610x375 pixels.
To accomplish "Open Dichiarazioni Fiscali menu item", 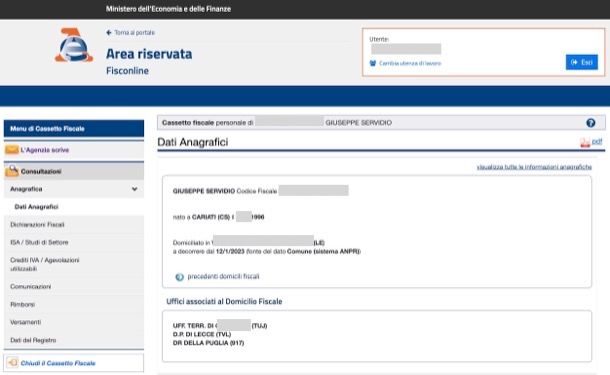I will pyautogui.click(x=37, y=225).
